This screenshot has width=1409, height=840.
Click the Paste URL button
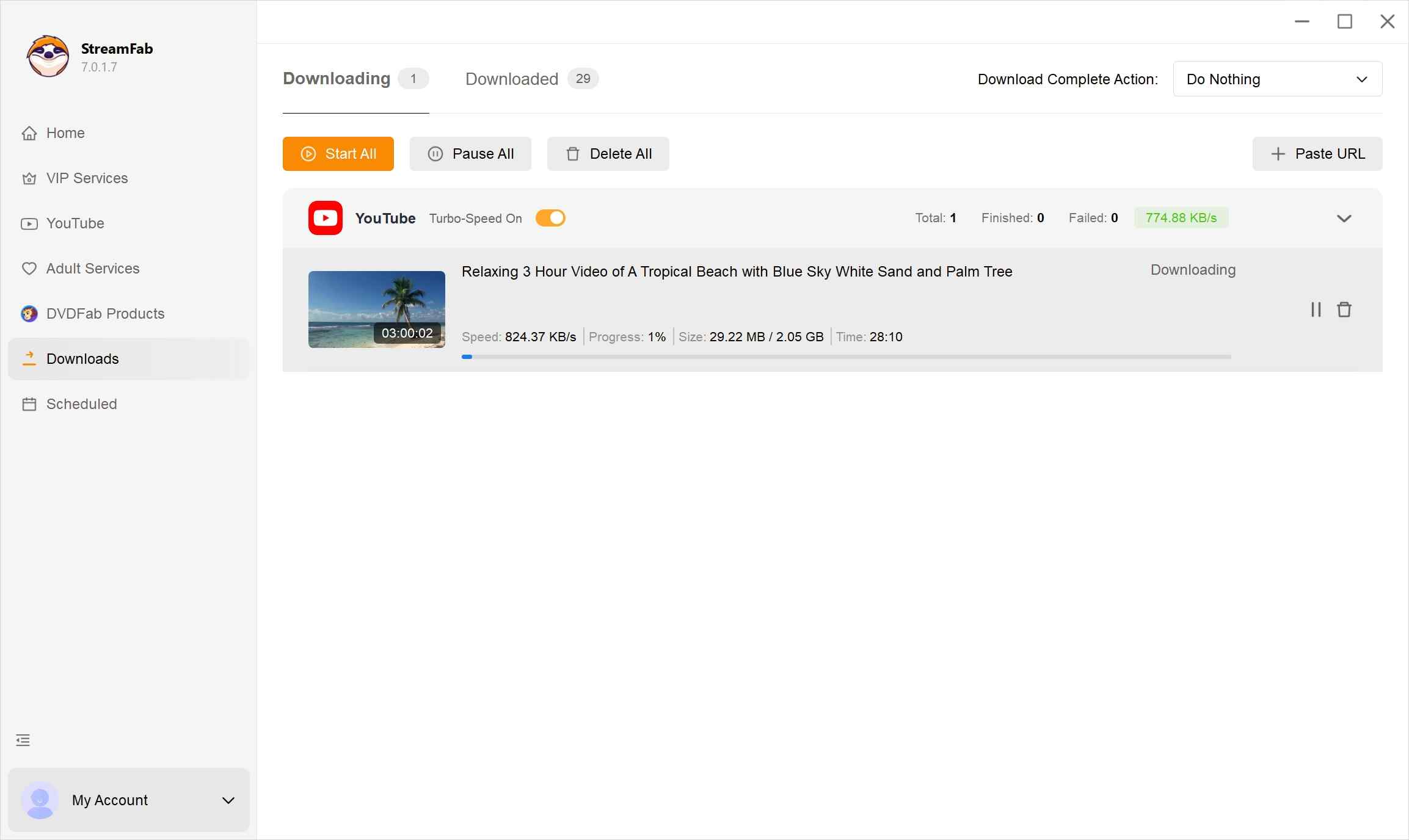click(x=1317, y=154)
